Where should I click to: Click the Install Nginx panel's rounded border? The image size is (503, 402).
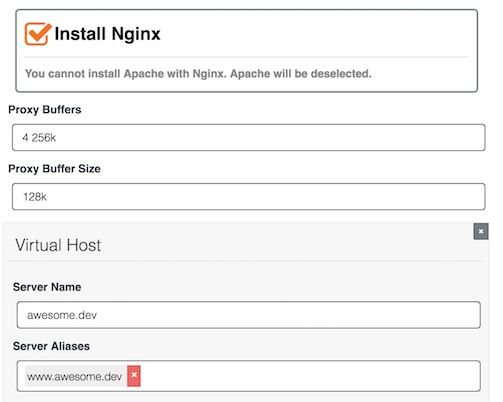click(247, 10)
